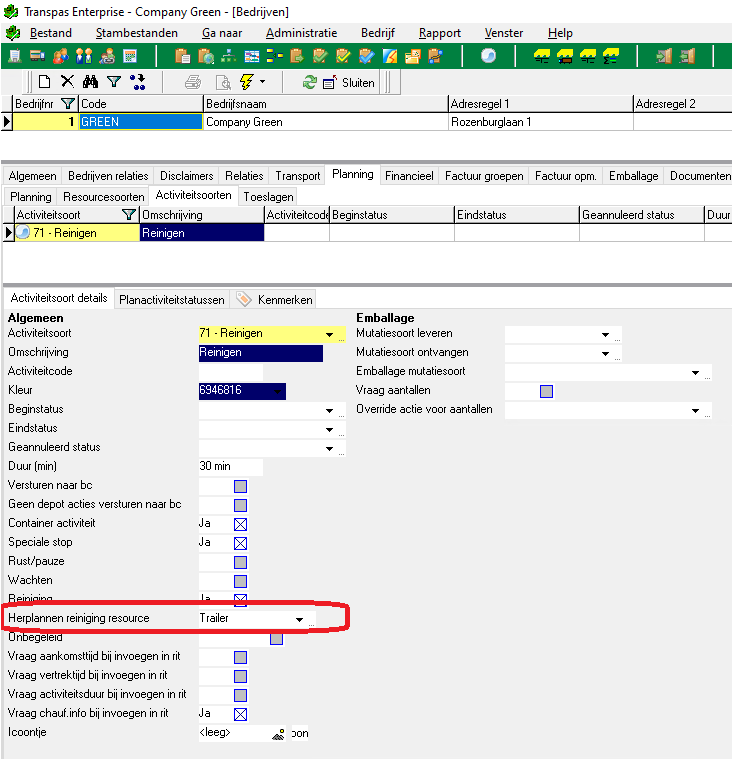The height and width of the screenshot is (760, 733).
Task: Click the funnel filter icon in the toolbar
Action: click(x=113, y=82)
